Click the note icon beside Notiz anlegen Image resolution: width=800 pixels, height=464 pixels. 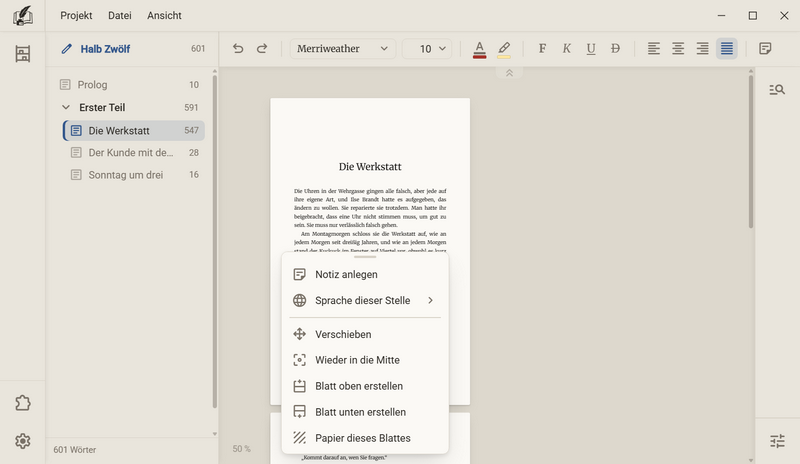pos(299,274)
